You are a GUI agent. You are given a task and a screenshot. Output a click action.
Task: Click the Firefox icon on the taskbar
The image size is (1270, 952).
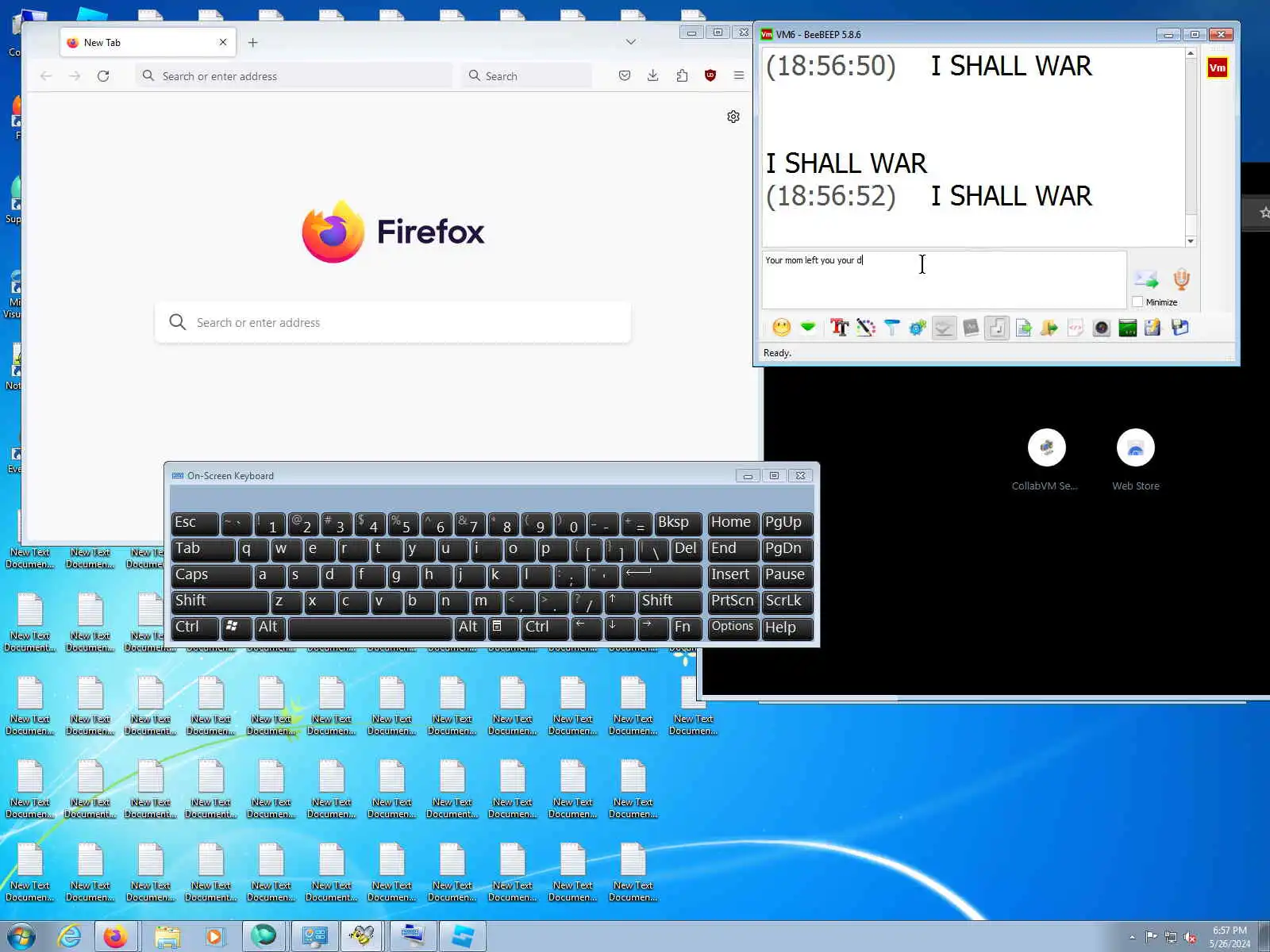(x=116, y=937)
